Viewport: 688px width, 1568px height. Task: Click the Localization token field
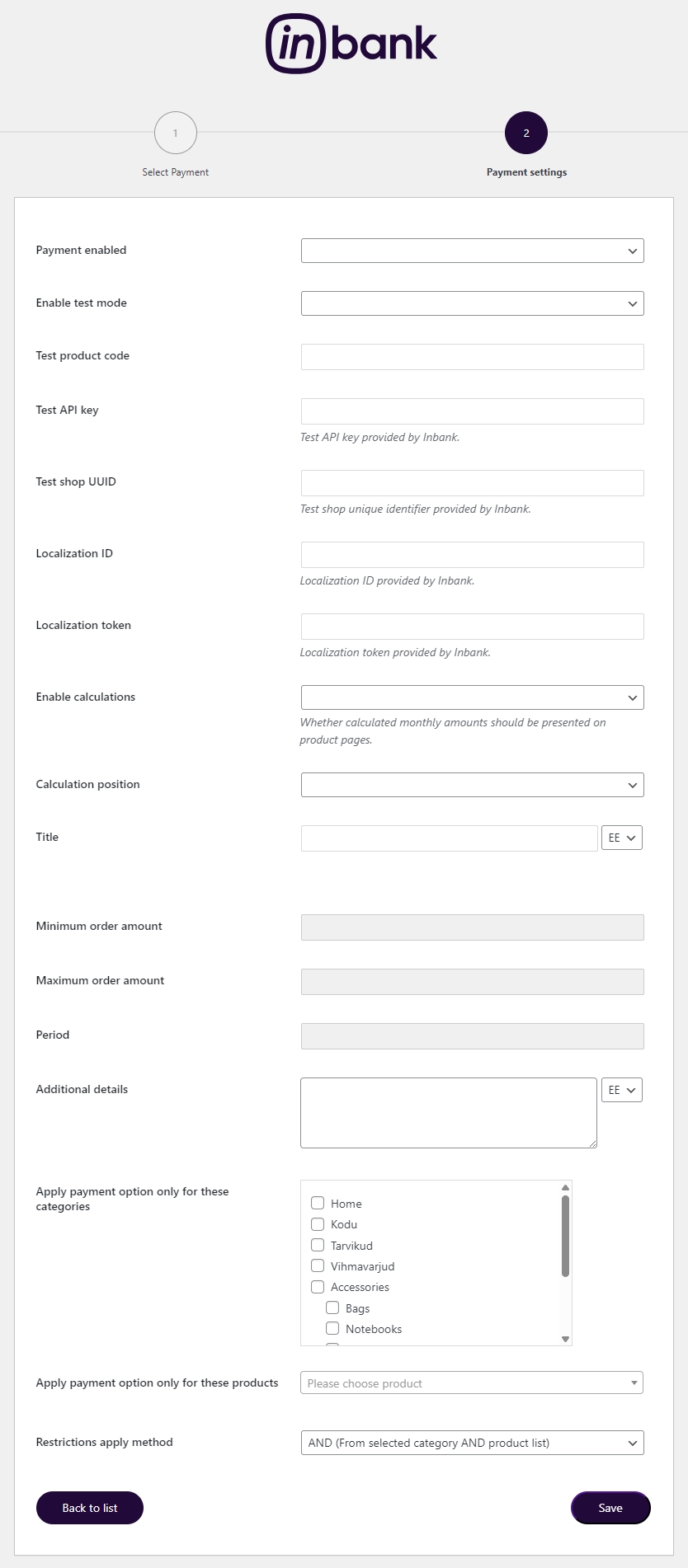pyautogui.click(x=472, y=627)
